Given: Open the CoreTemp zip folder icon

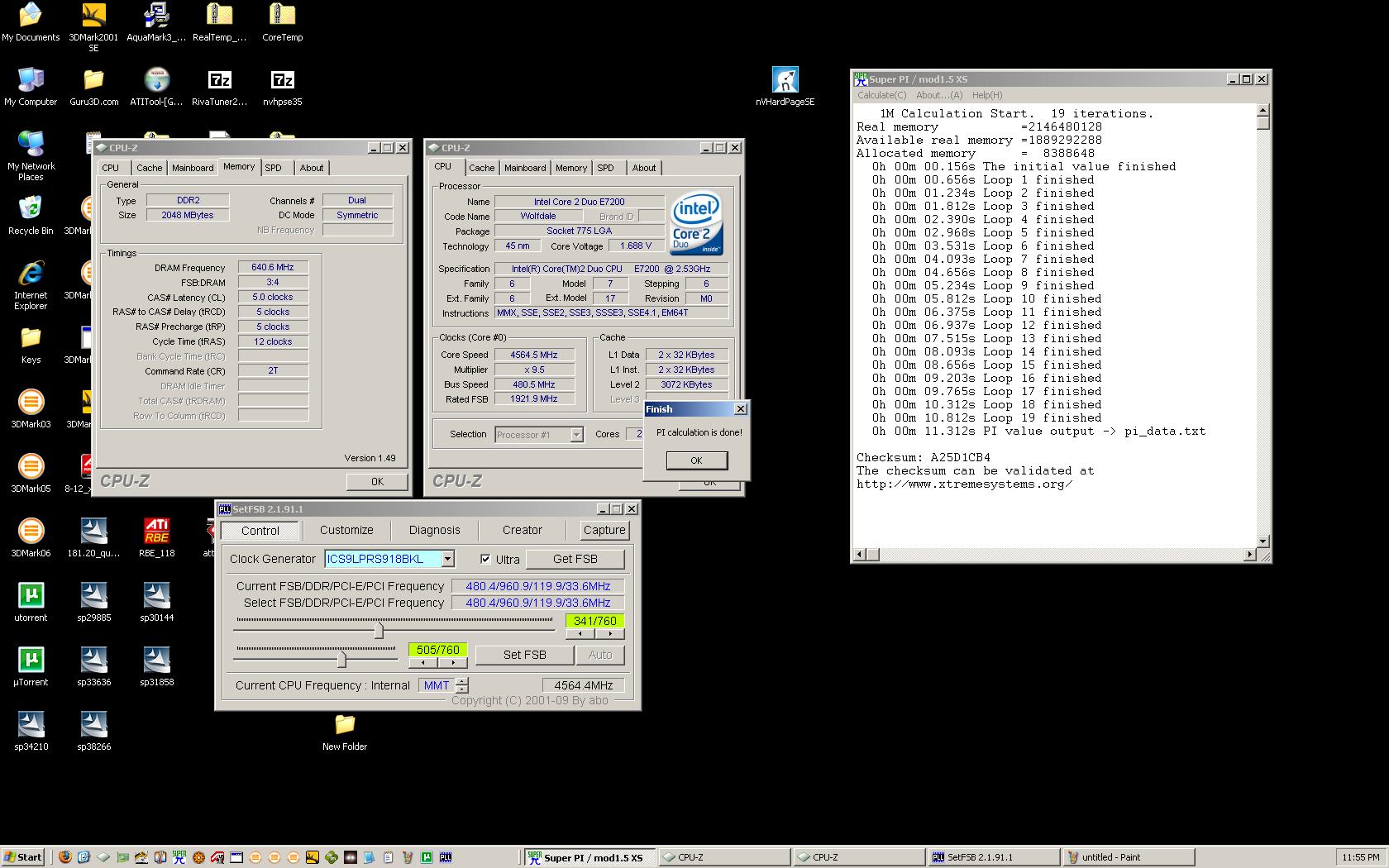Looking at the screenshot, I should click(x=282, y=22).
